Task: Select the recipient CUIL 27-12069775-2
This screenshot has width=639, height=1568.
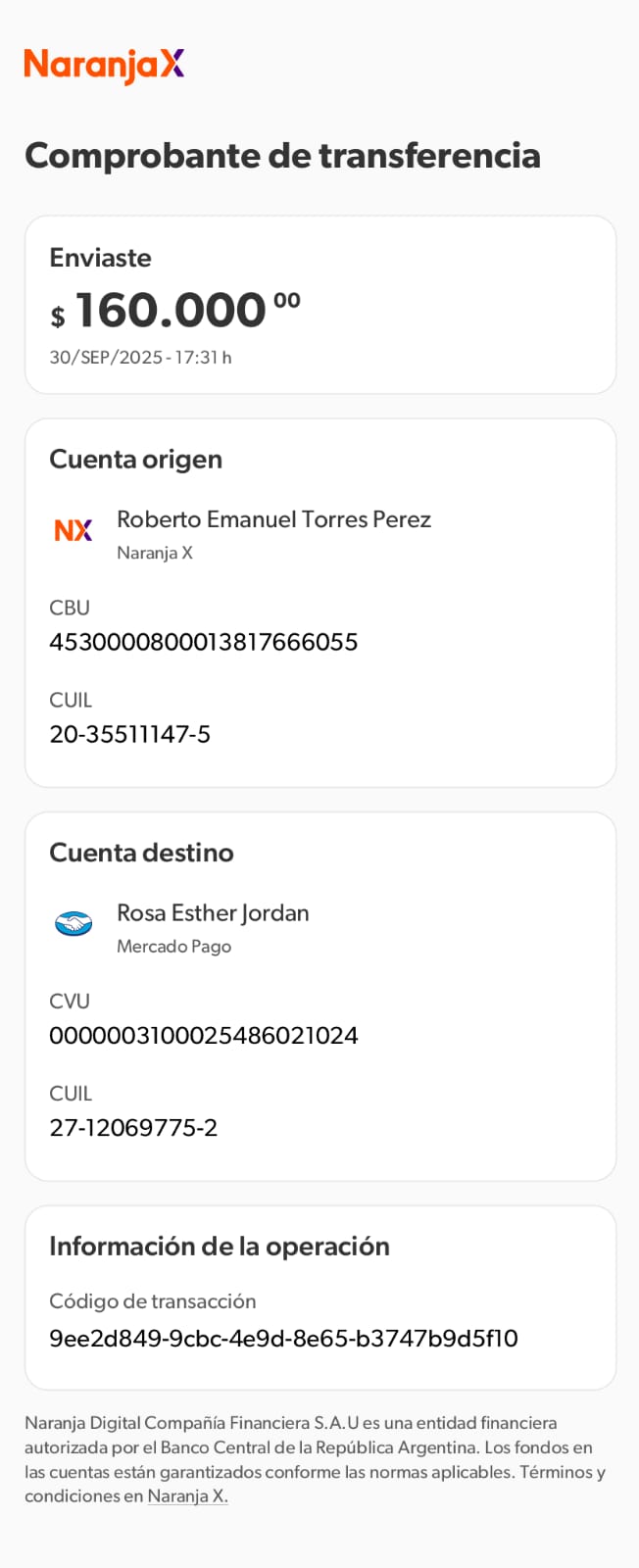Action: coord(133,1127)
